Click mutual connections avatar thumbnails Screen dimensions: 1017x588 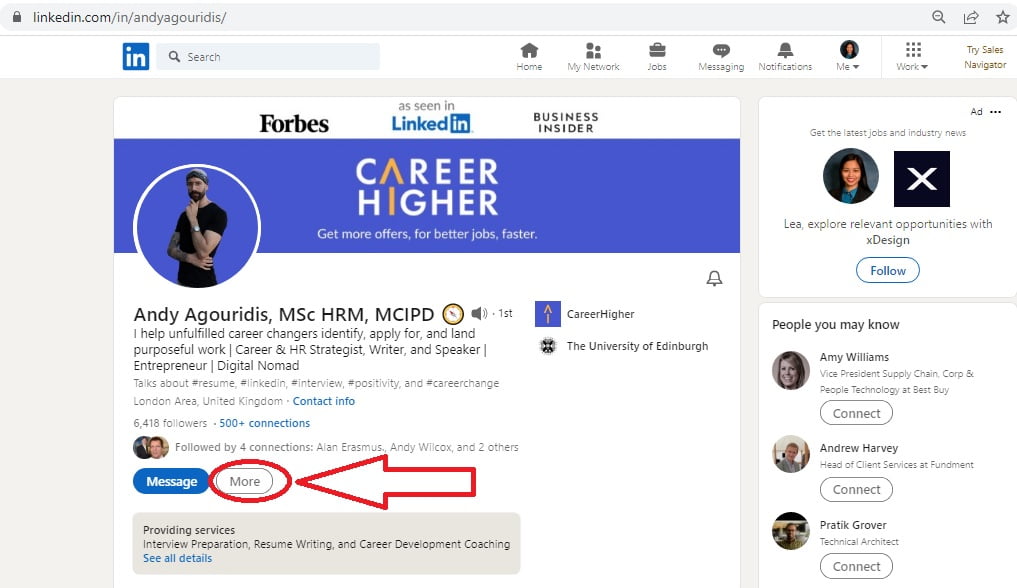point(150,447)
